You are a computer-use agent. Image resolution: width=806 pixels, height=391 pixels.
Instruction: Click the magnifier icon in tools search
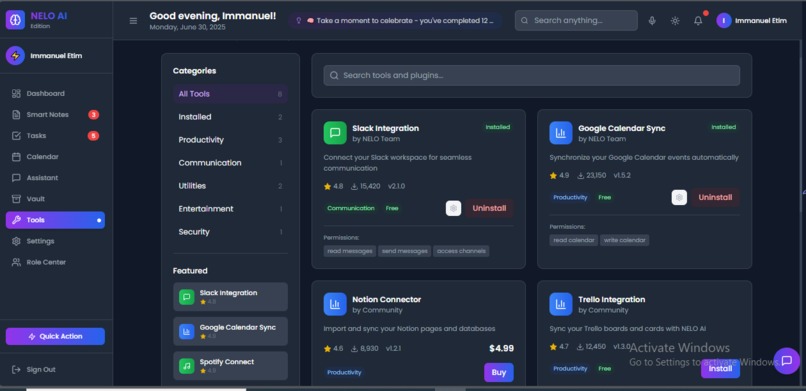334,76
